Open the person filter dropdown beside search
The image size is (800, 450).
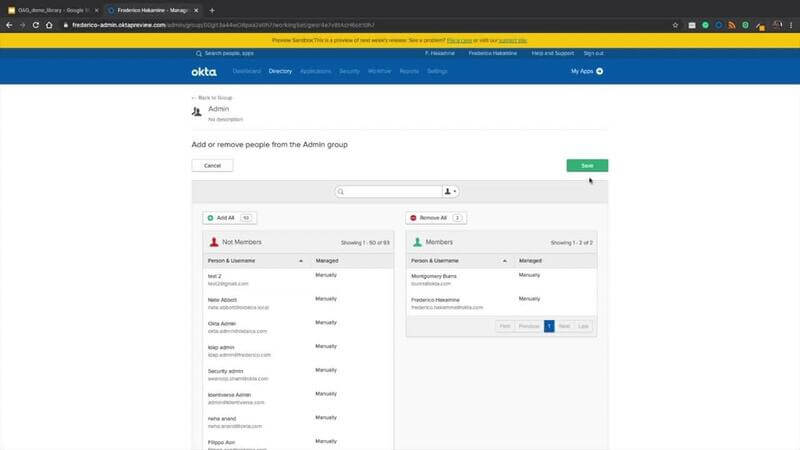450,191
